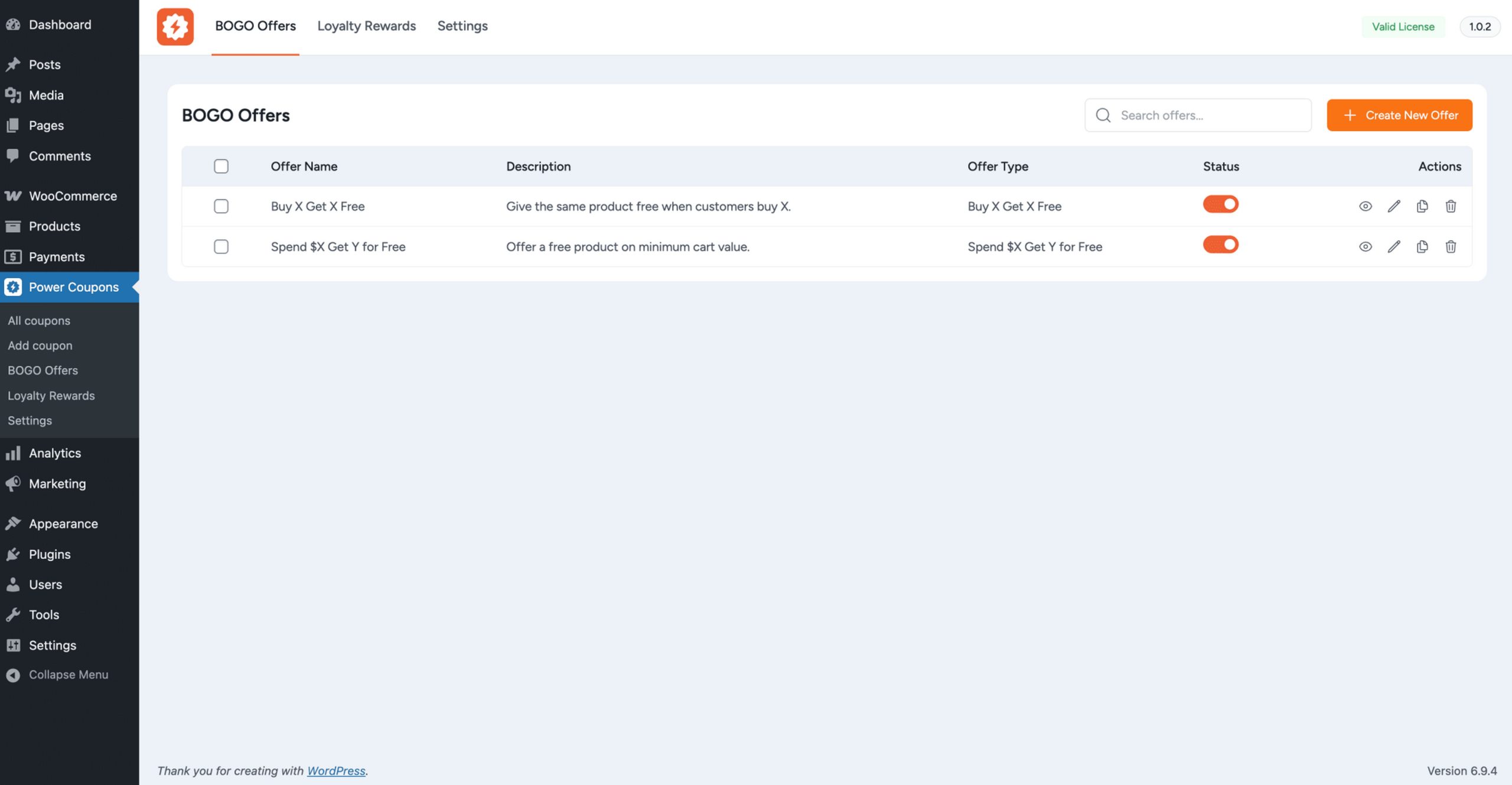Click 'Version 6.9.4' footer text

tap(1462, 771)
